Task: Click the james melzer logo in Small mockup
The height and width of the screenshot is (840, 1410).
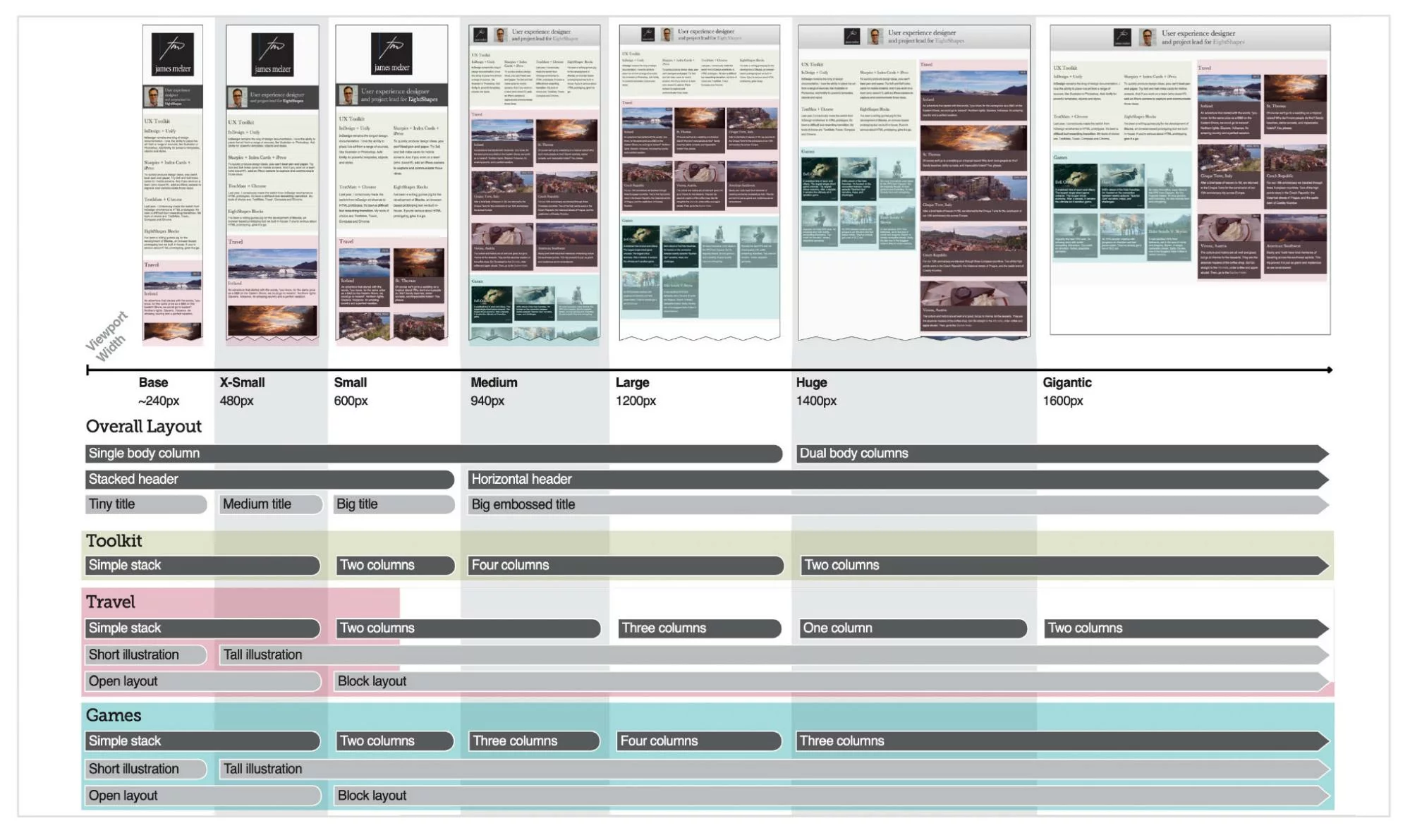Action: pos(391,54)
